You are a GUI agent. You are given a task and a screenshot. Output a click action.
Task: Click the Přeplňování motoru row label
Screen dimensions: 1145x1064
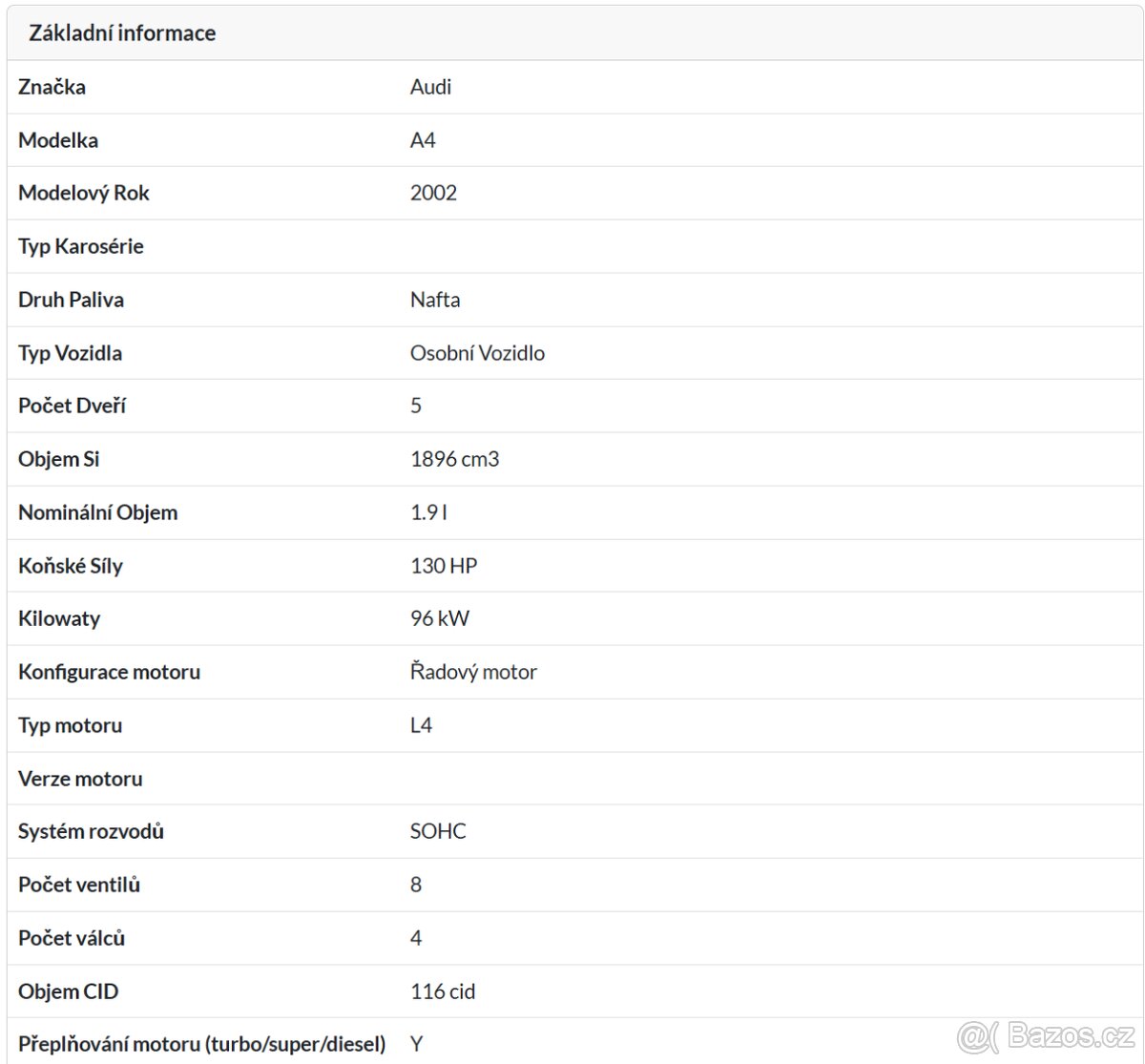coord(201,1044)
